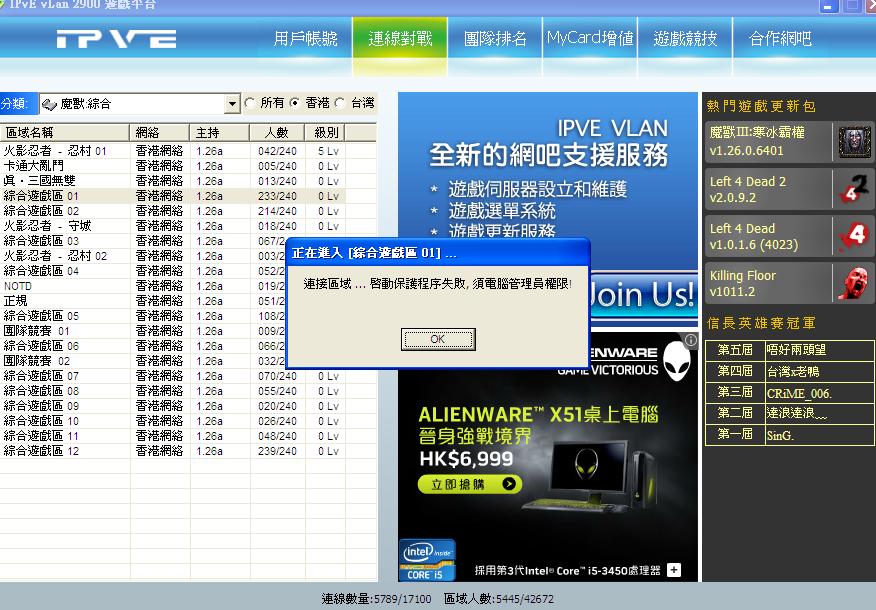
Task: Open 合作網吧 tab
Action: coord(780,38)
